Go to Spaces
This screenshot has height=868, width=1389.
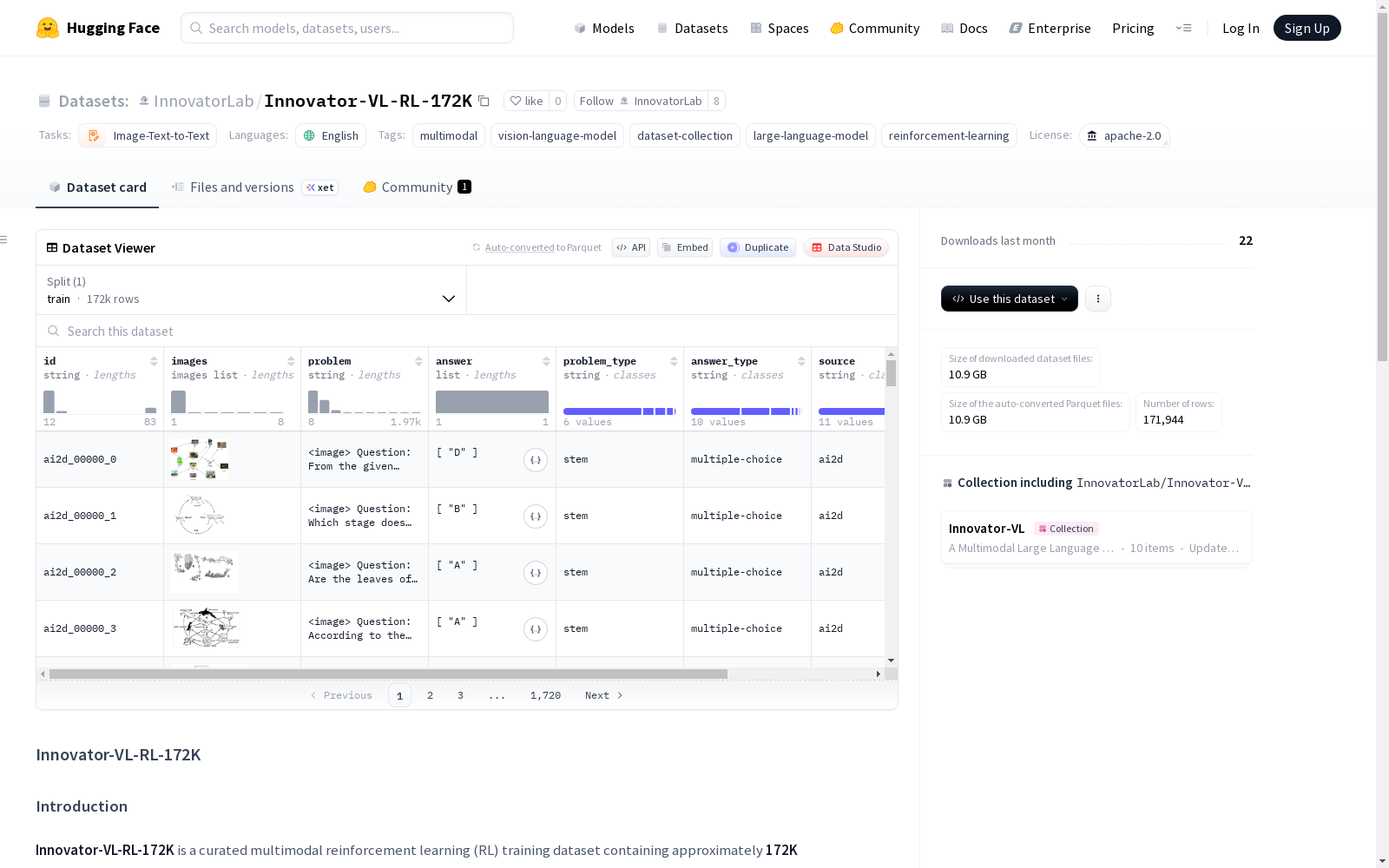coord(780,28)
